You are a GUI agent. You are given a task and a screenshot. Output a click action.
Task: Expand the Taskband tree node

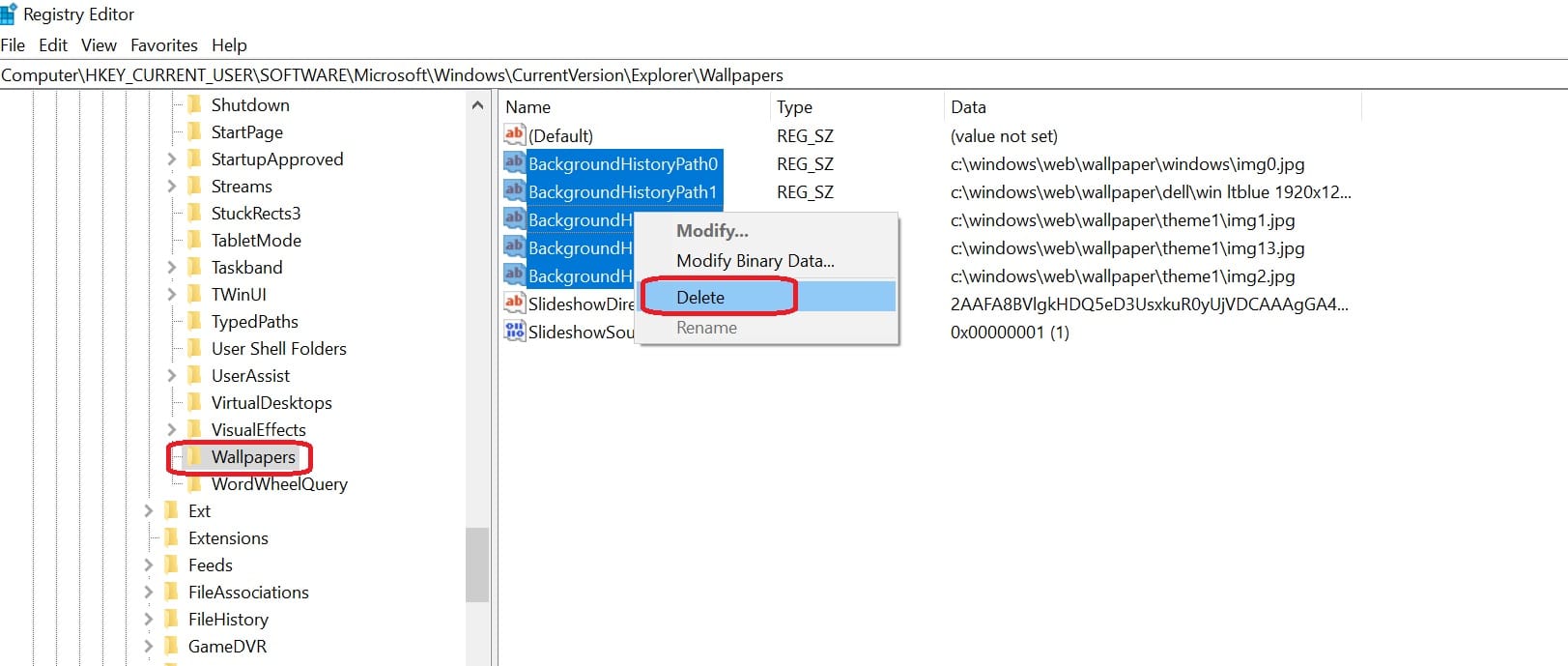pos(172,268)
